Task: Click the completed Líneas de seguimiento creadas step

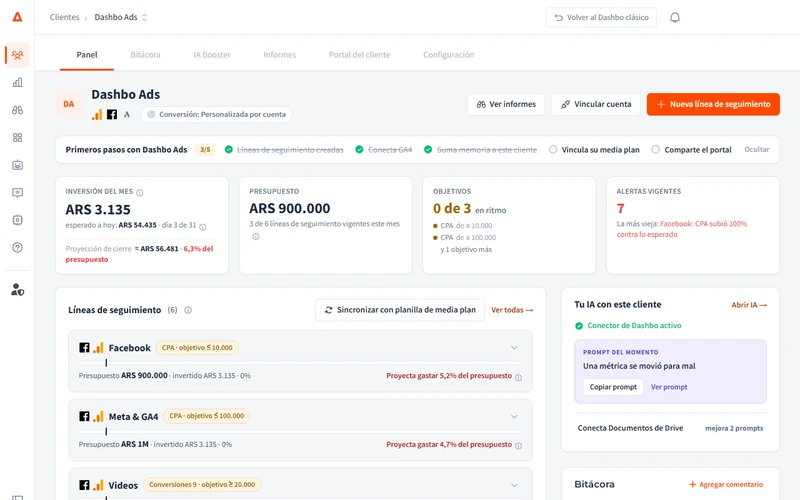Action: coord(284,149)
